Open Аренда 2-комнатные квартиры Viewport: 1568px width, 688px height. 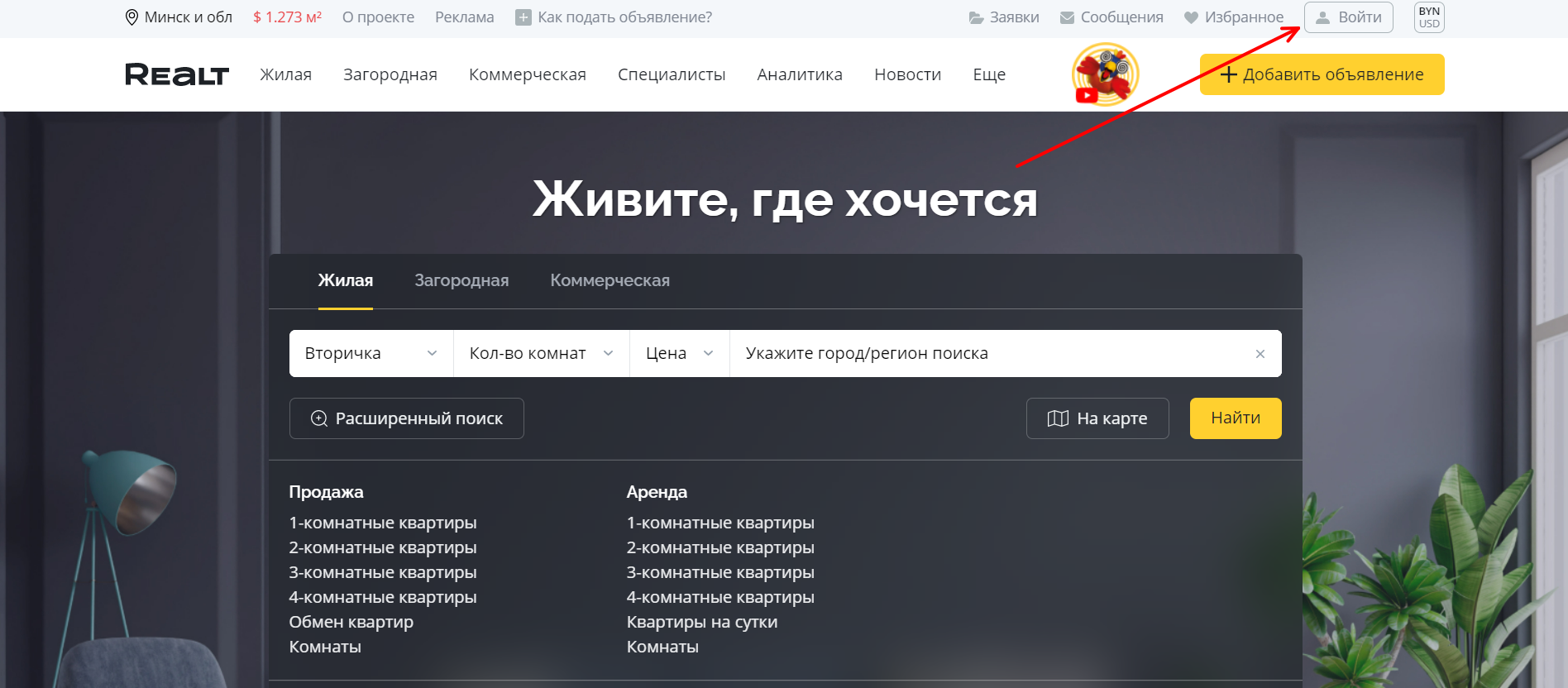[720, 547]
